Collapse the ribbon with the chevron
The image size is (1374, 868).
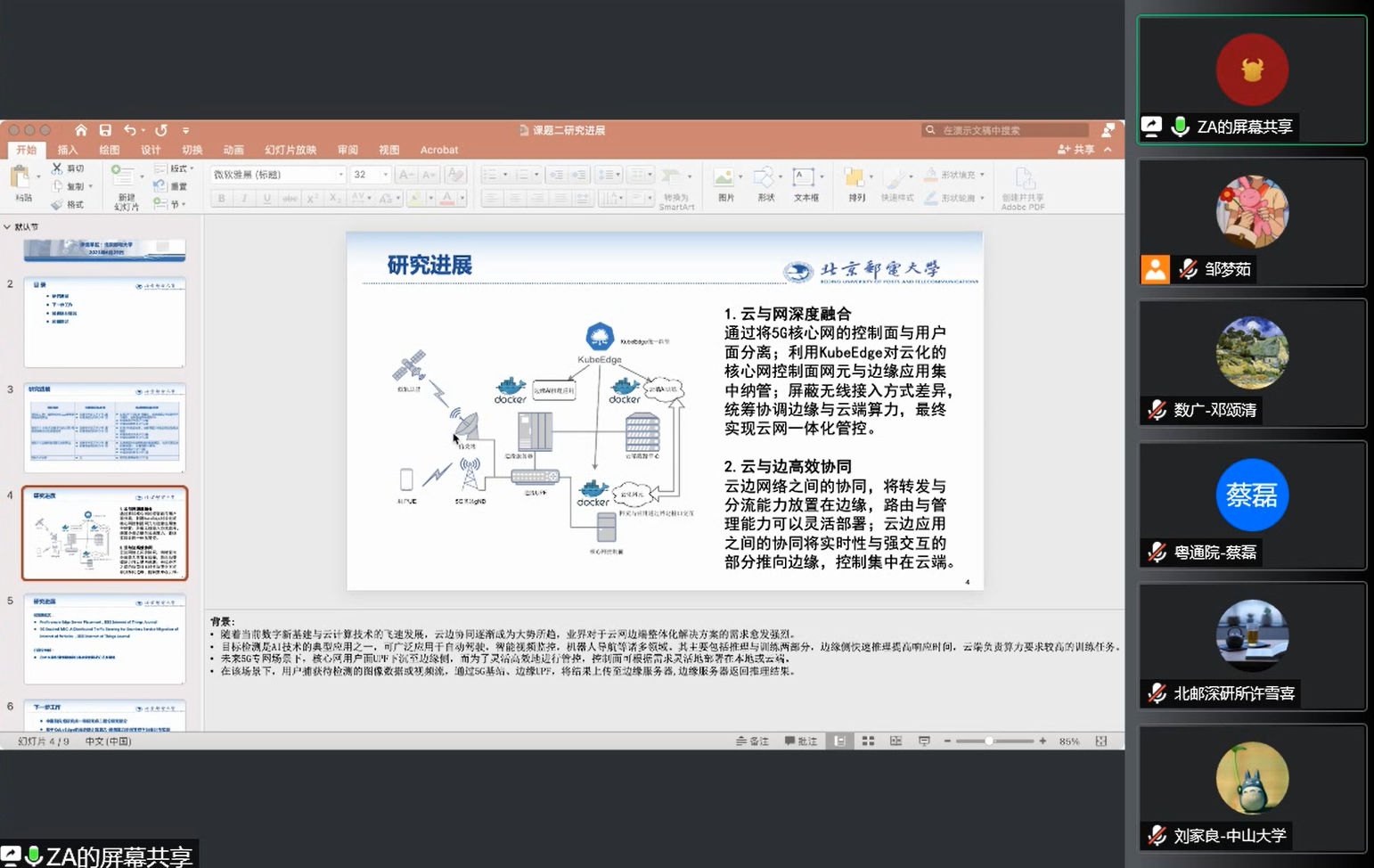pyautogui.click(x=1108, y=150)
